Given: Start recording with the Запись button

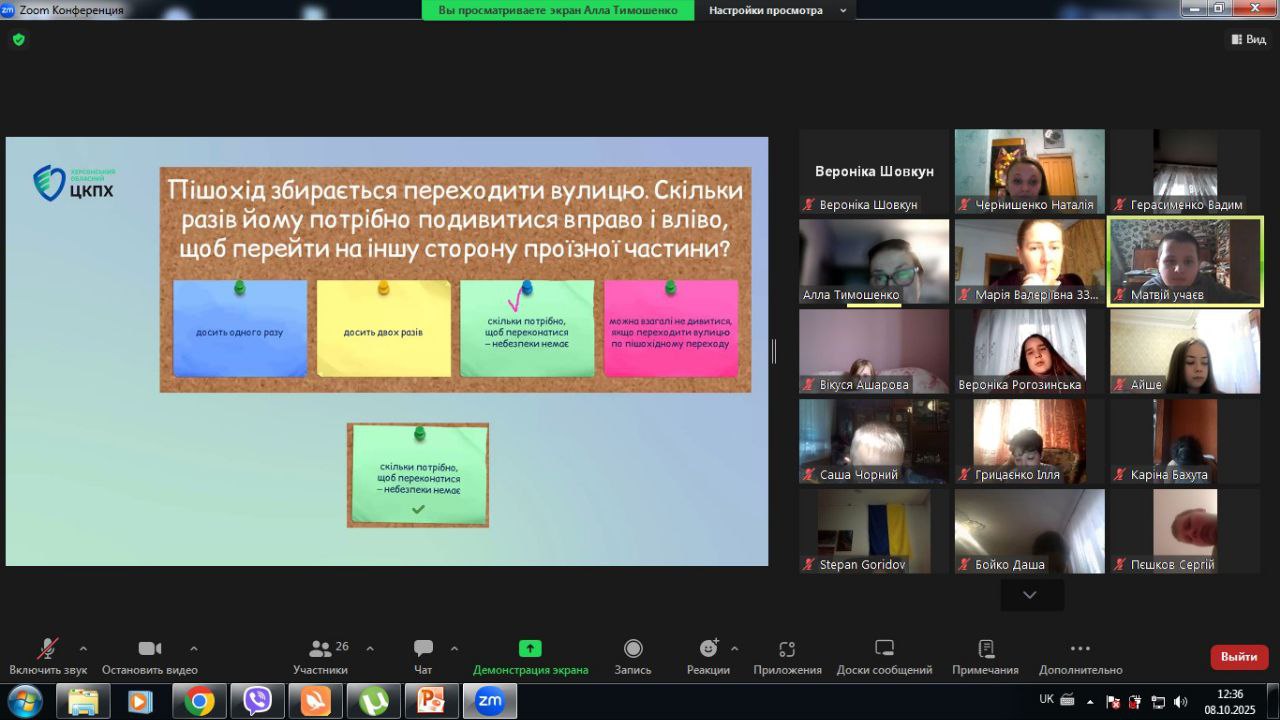Looking at the screenshot, I should (633, 649).
